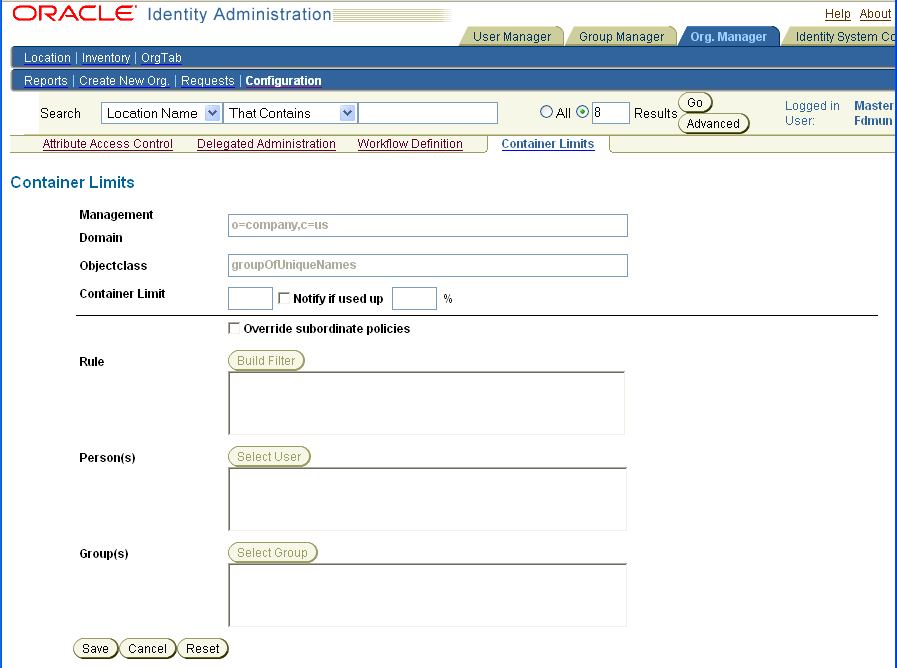The width and height of the screenshot is (897, 668).
Task: Open the Help link
Action: 838,14
